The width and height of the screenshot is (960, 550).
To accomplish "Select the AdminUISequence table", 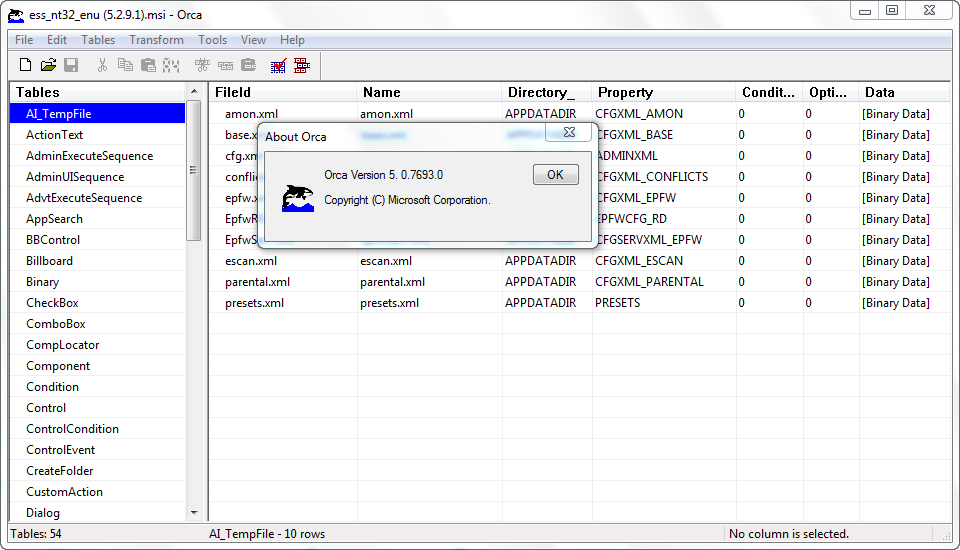I will [x=97, y=177].
